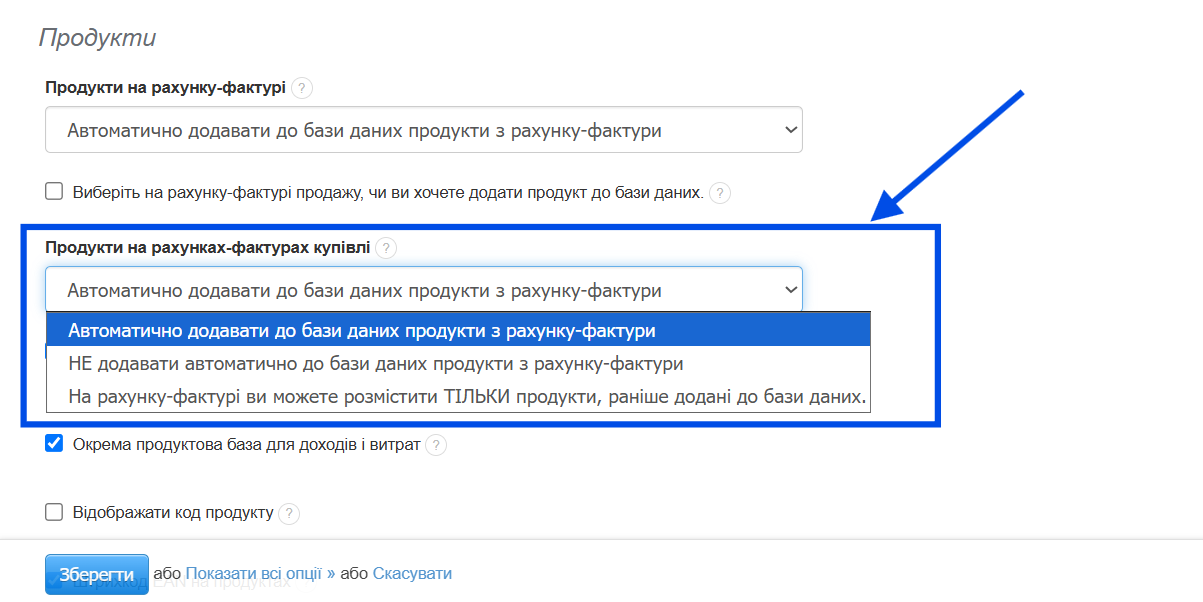
Task: Click the bold 'Продукти на рахунках-фактурах купівлі' label
Action: point(207,247)
